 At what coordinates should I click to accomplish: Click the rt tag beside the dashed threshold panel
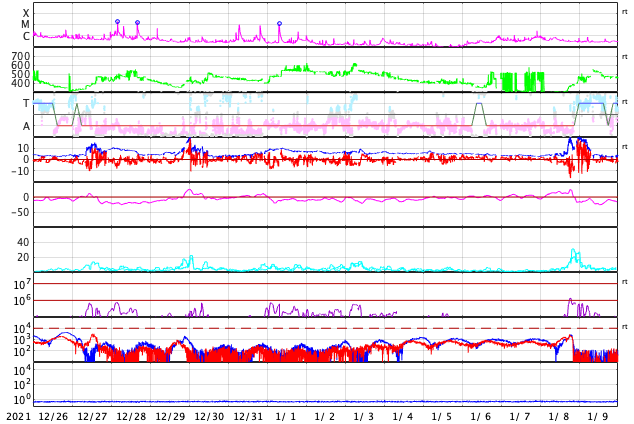[x=625, y=327]
